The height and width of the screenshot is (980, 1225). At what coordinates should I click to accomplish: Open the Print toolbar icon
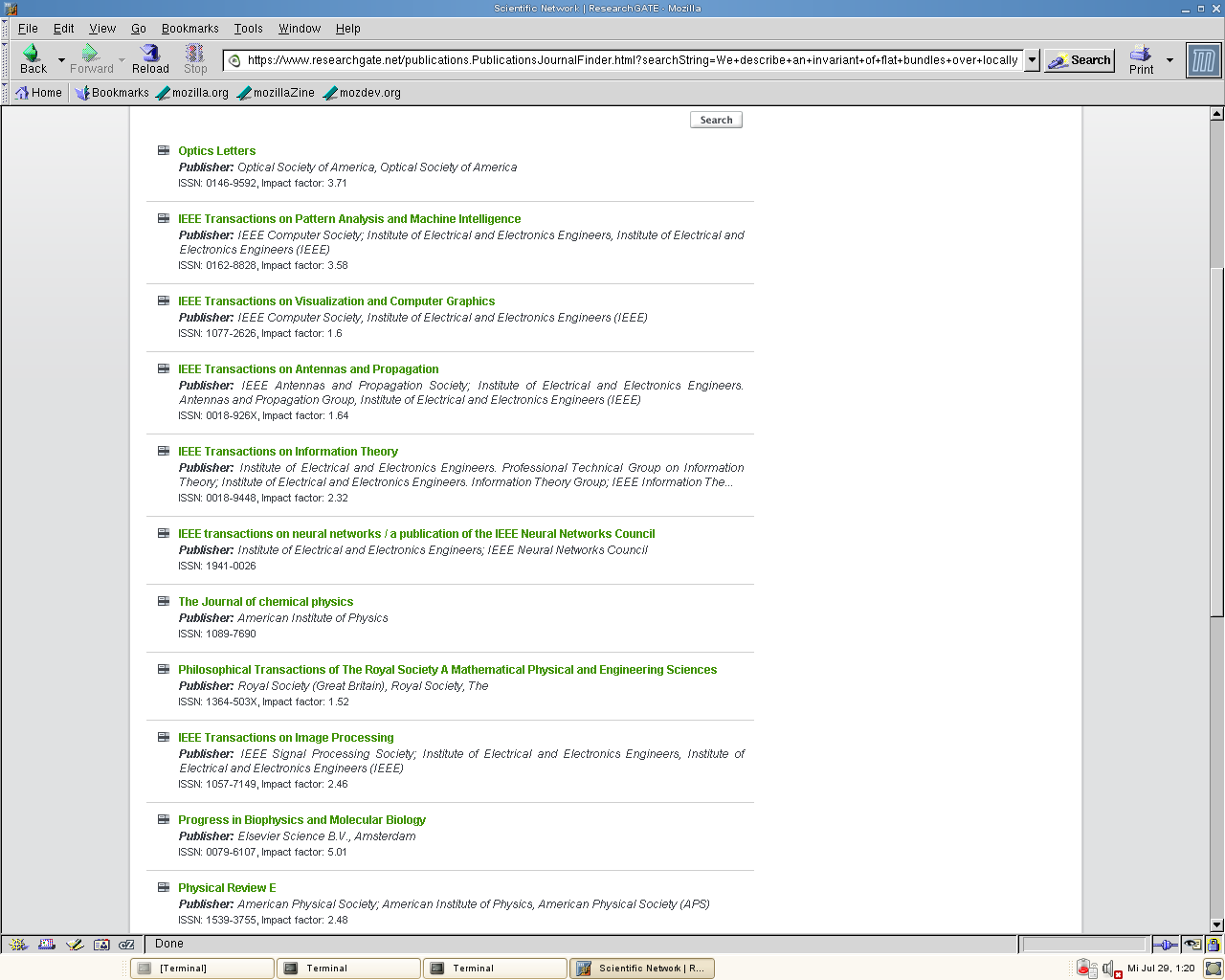tap(1139, 59)
